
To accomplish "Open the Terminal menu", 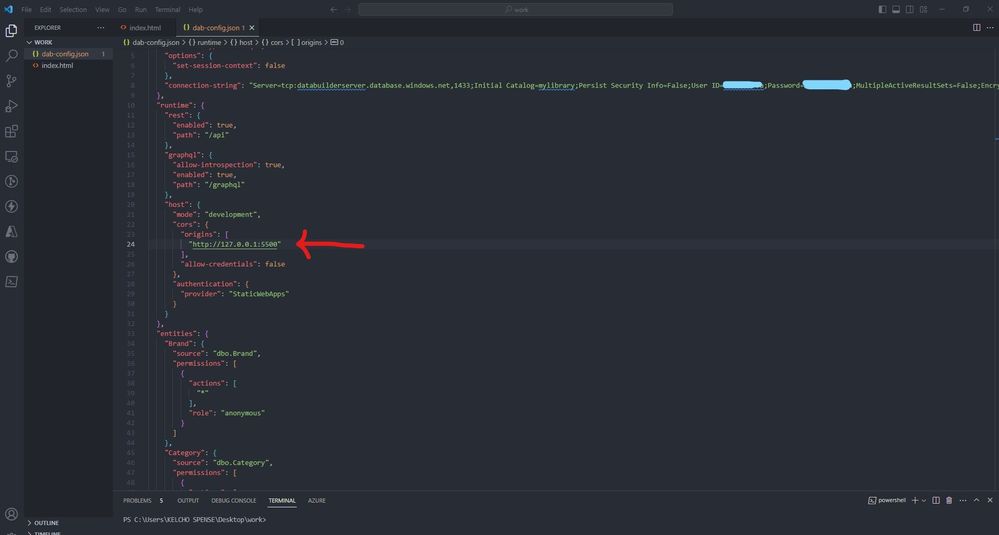I will [168, 10].
